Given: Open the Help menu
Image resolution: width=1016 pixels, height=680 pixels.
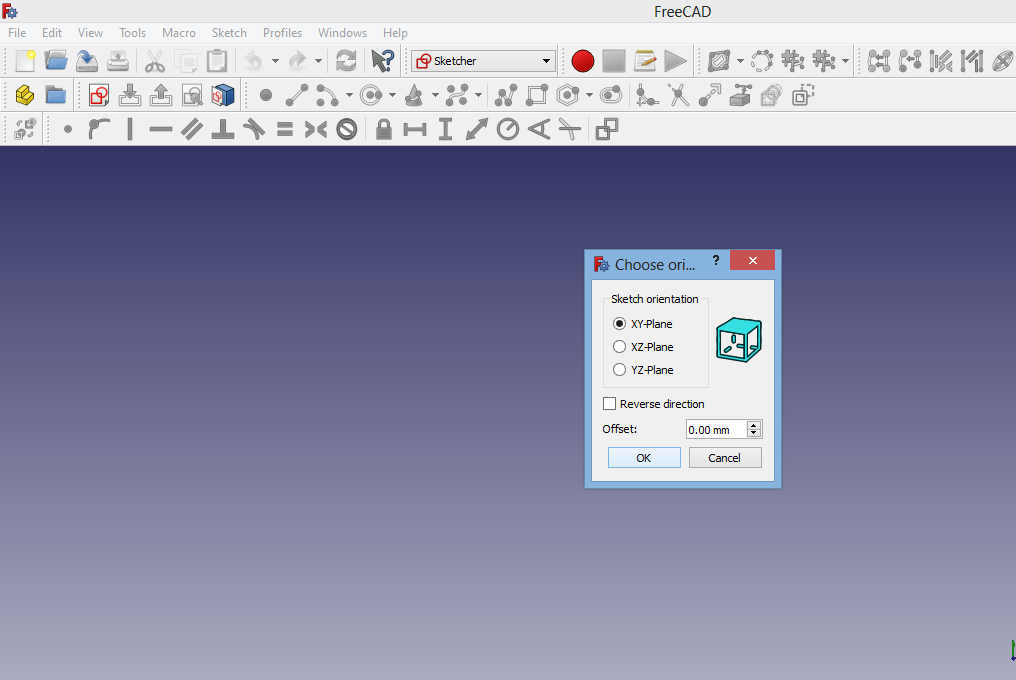Looking at the screenshot, I should (x=395, y=32).
